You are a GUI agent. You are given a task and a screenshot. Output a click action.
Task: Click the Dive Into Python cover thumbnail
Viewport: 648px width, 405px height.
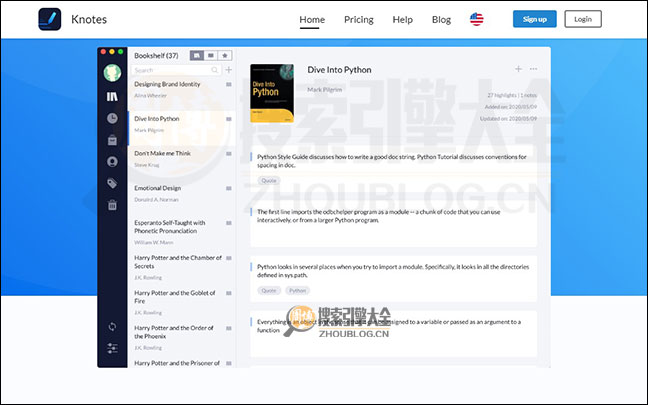click(272, 93)
